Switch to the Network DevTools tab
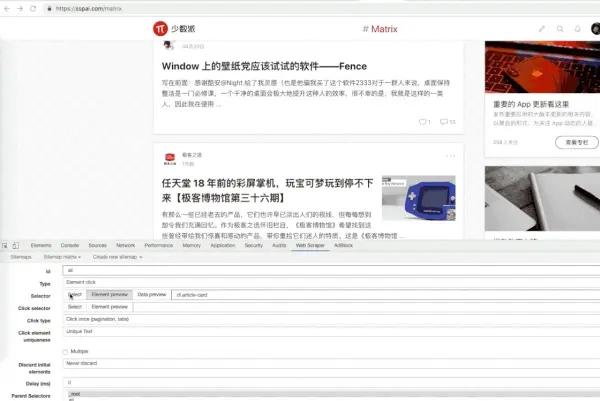Image resolution: width=600 pixels, height=401 pixels. [x=126, y=245]
